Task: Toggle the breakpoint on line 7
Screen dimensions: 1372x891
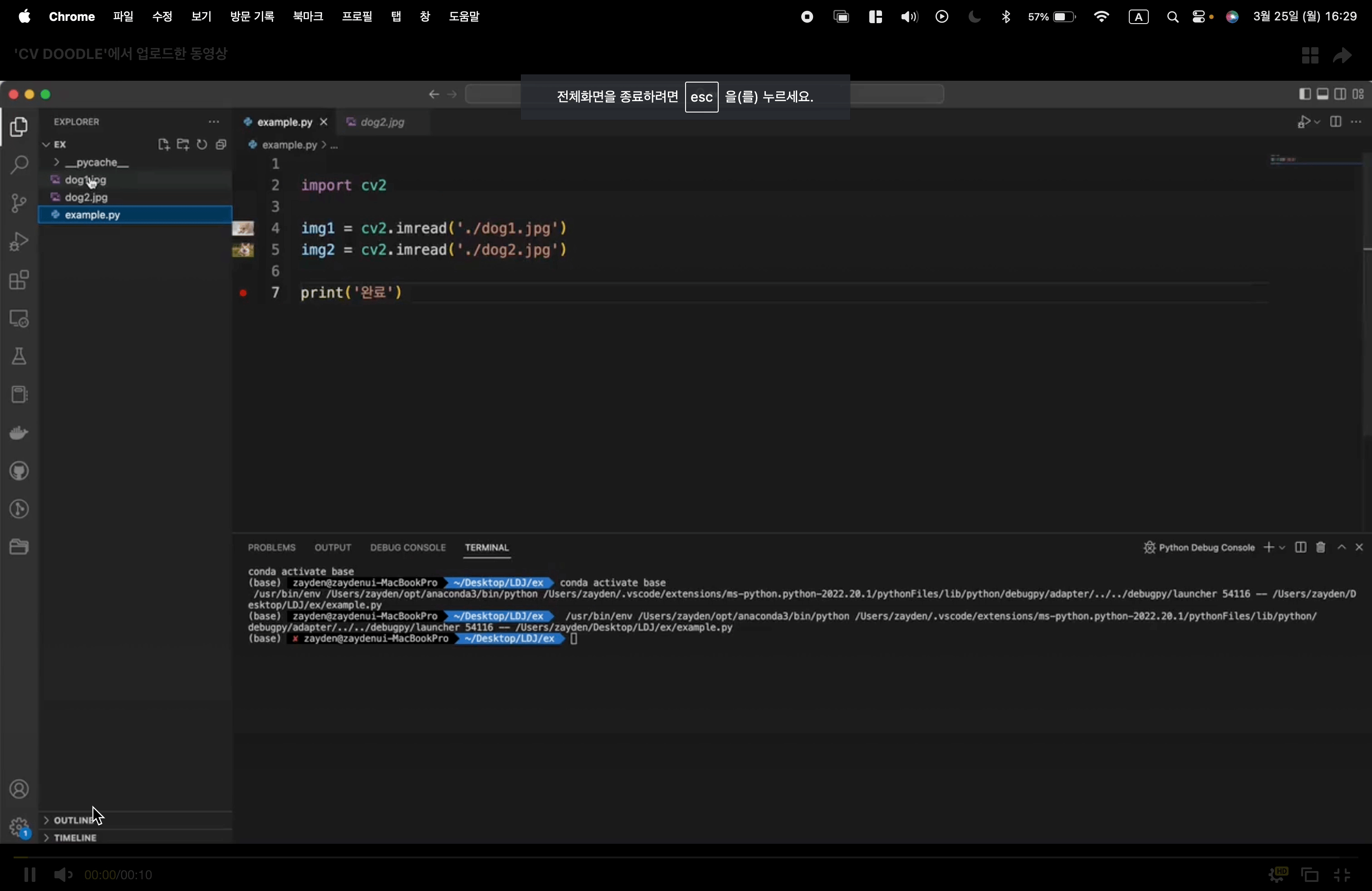Action: coord(243,294)
